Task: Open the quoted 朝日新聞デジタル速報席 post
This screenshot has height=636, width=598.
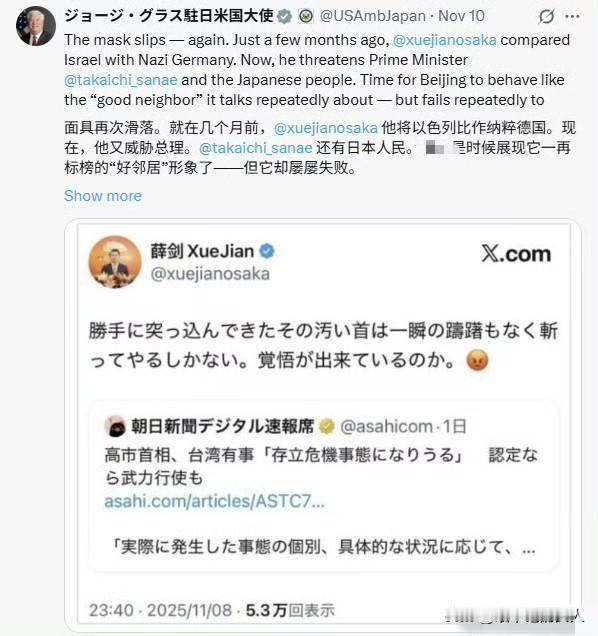Action: (x=324, y=486)
